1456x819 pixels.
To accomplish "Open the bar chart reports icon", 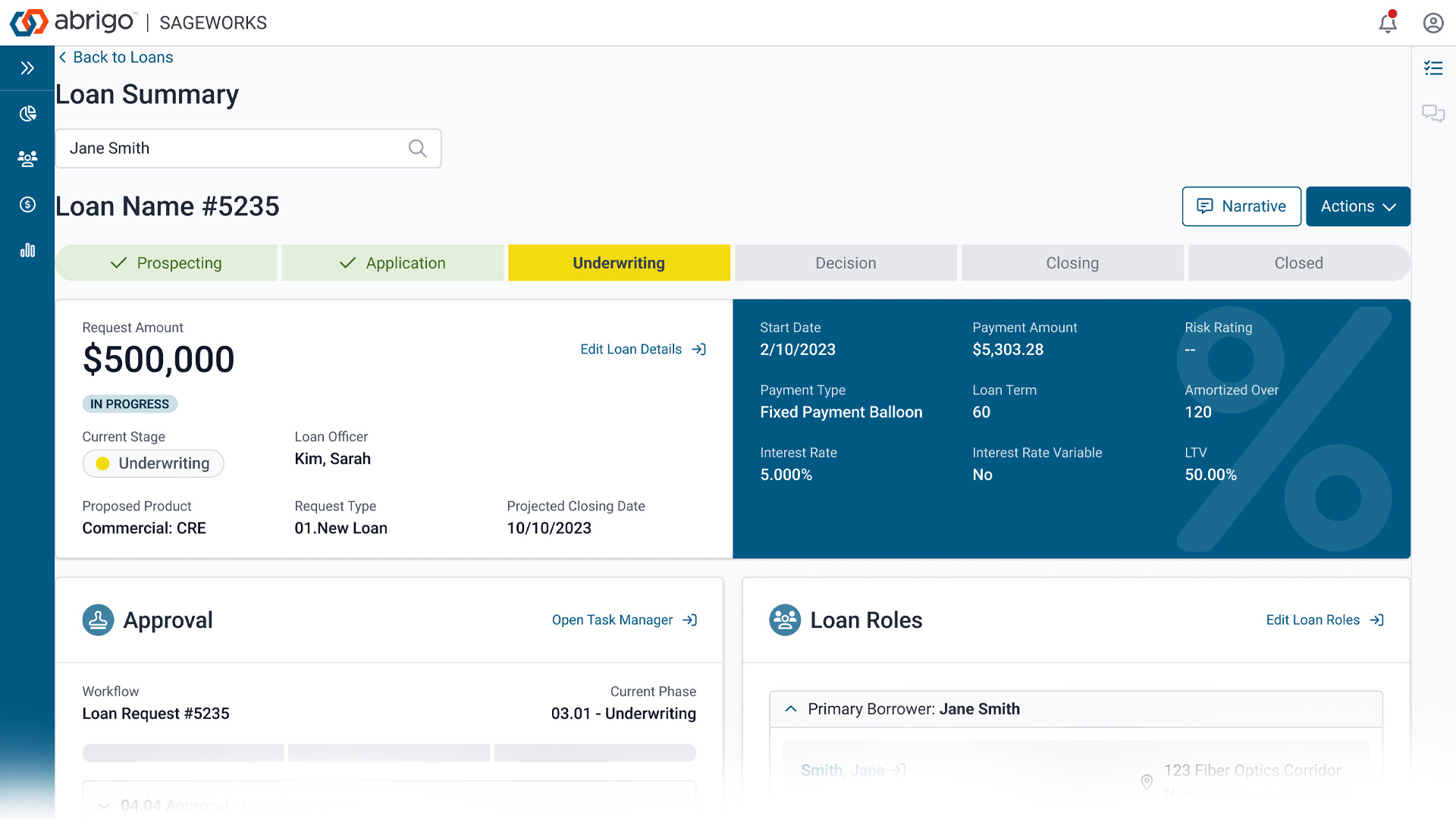I will [27, 250].
